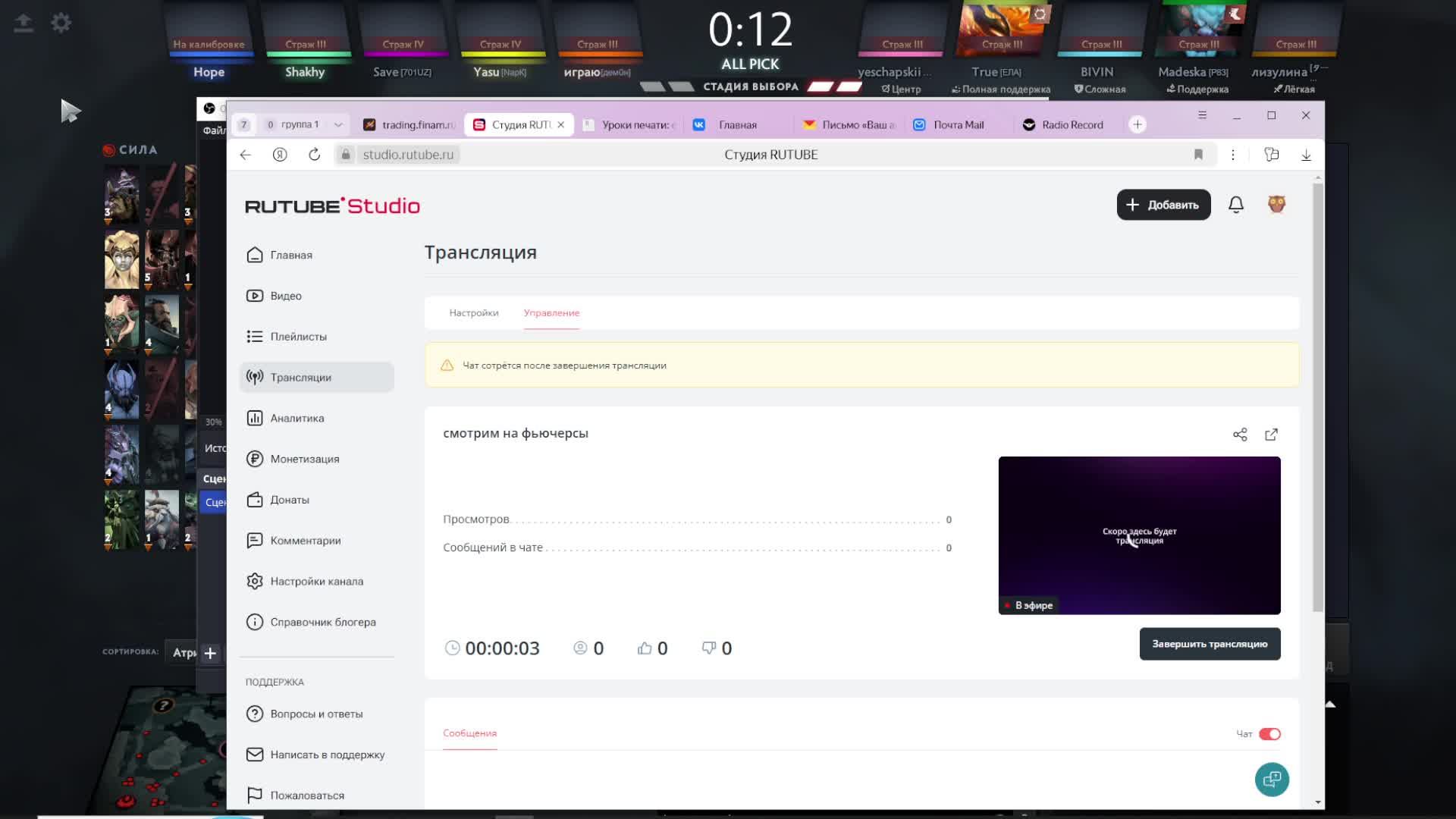Click the stream preview thumbnail
This screenshot has width=1456, height=819.
coord(1139,535)
